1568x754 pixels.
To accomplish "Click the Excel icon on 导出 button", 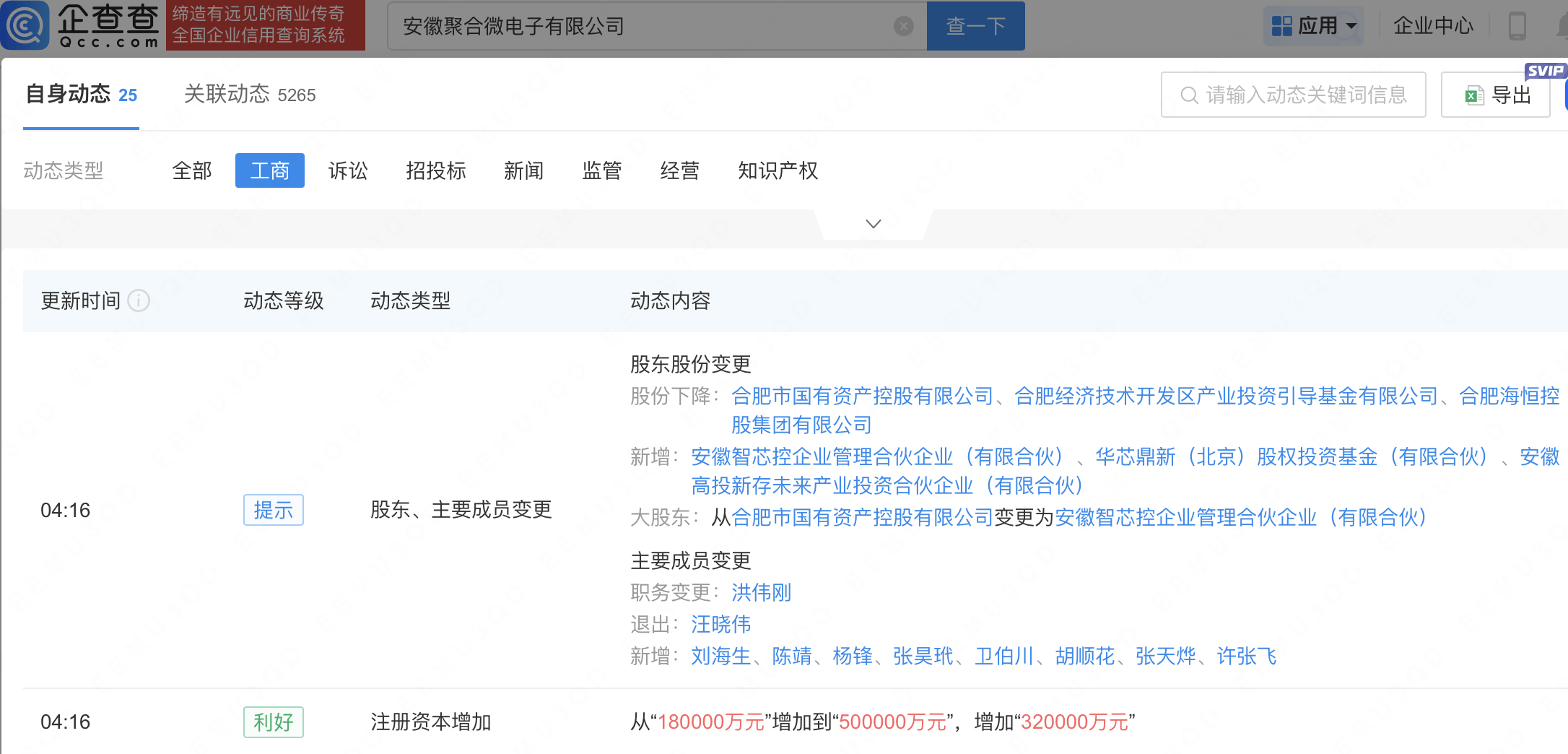I will 1474,95.
